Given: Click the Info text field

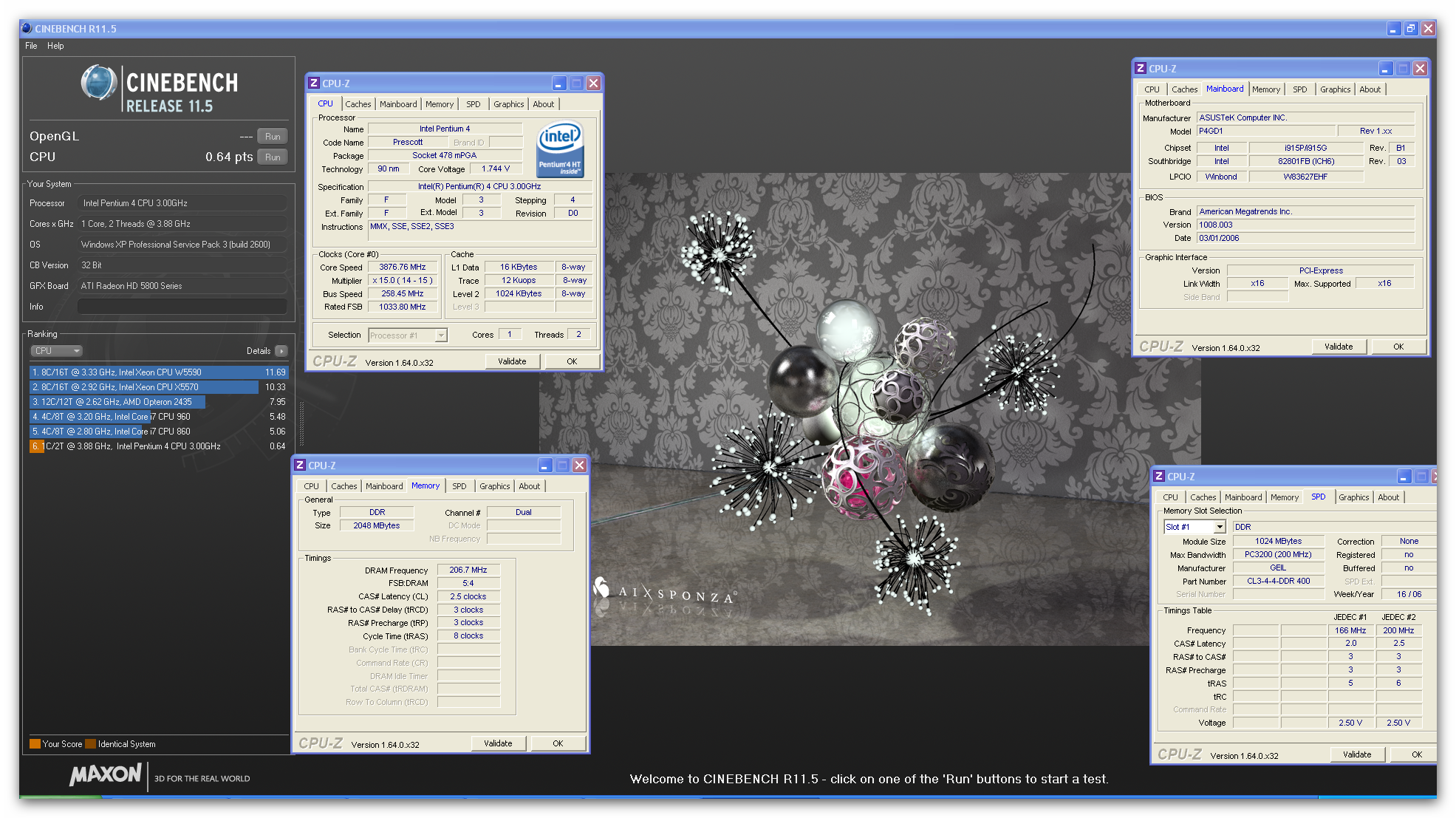Looking at the screenshot, I should (182, 307).
